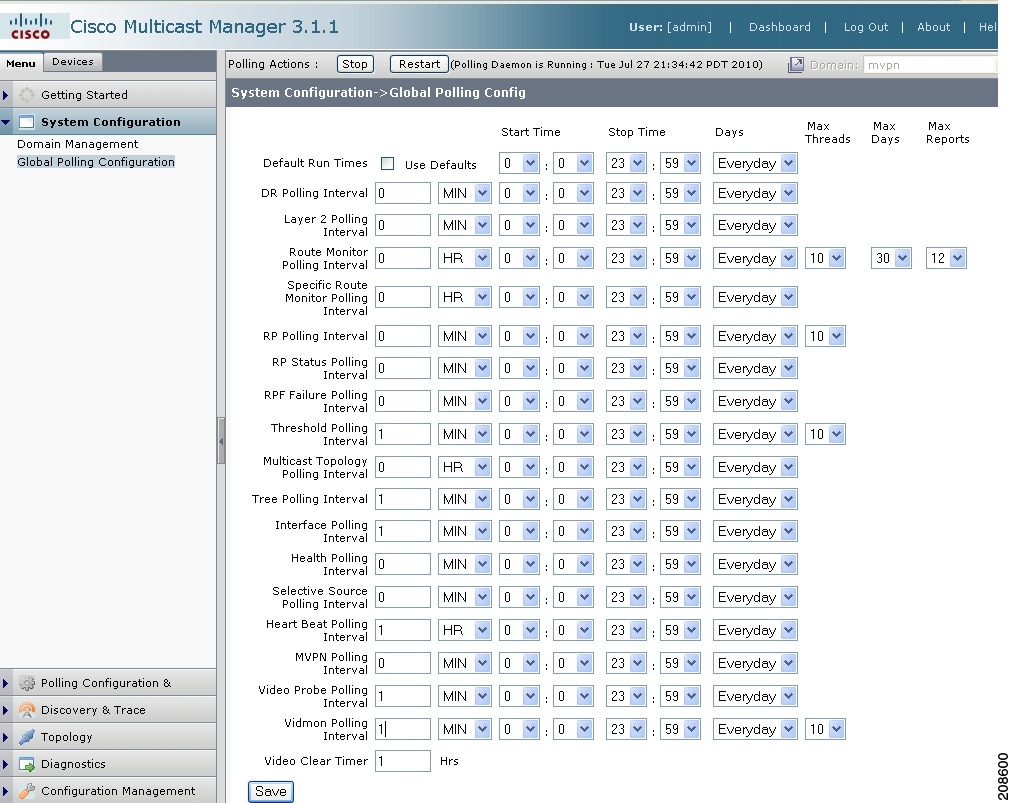The width and height of the screenshot is (1015, 803).
Task: Switch to the Devices tab
Action: (72, 62)
